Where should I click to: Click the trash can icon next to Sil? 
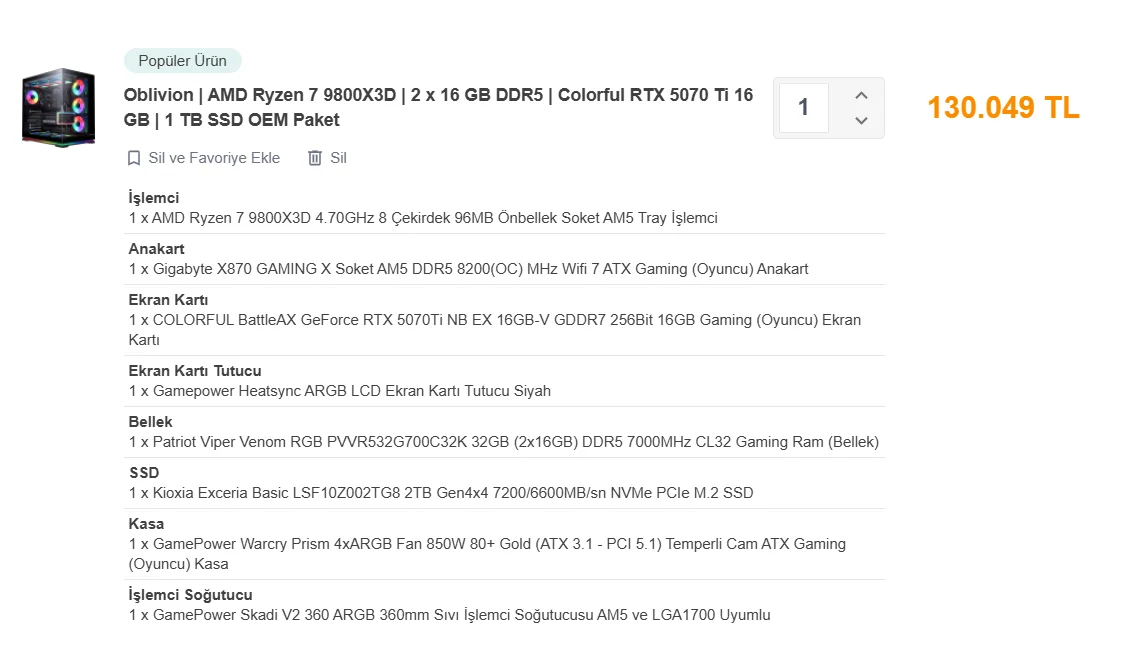coord(315,158)
